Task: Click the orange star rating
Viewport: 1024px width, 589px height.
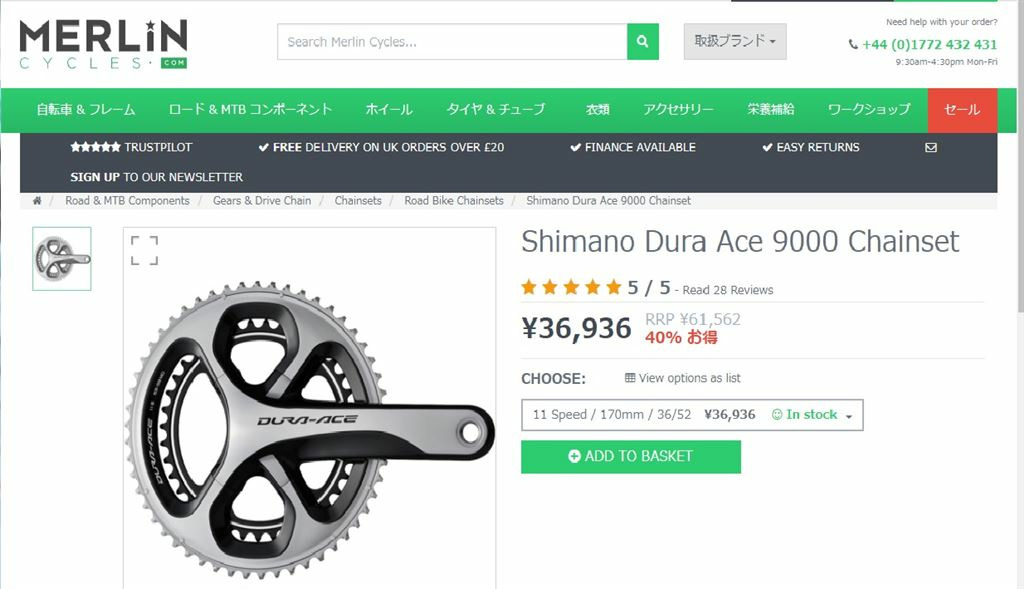Action: 571,287
